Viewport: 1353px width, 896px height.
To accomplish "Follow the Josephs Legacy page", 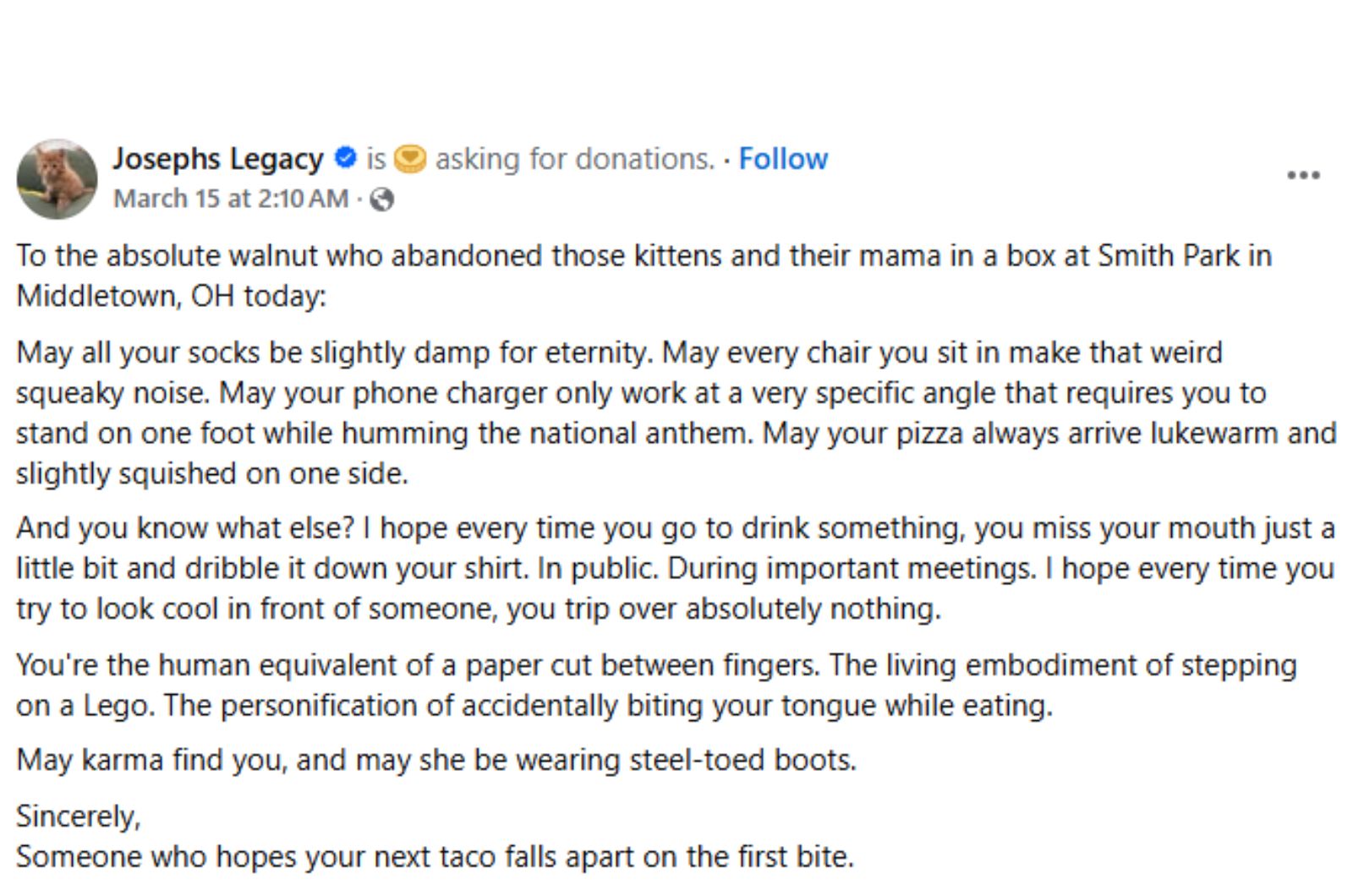I will pos(783,159).
